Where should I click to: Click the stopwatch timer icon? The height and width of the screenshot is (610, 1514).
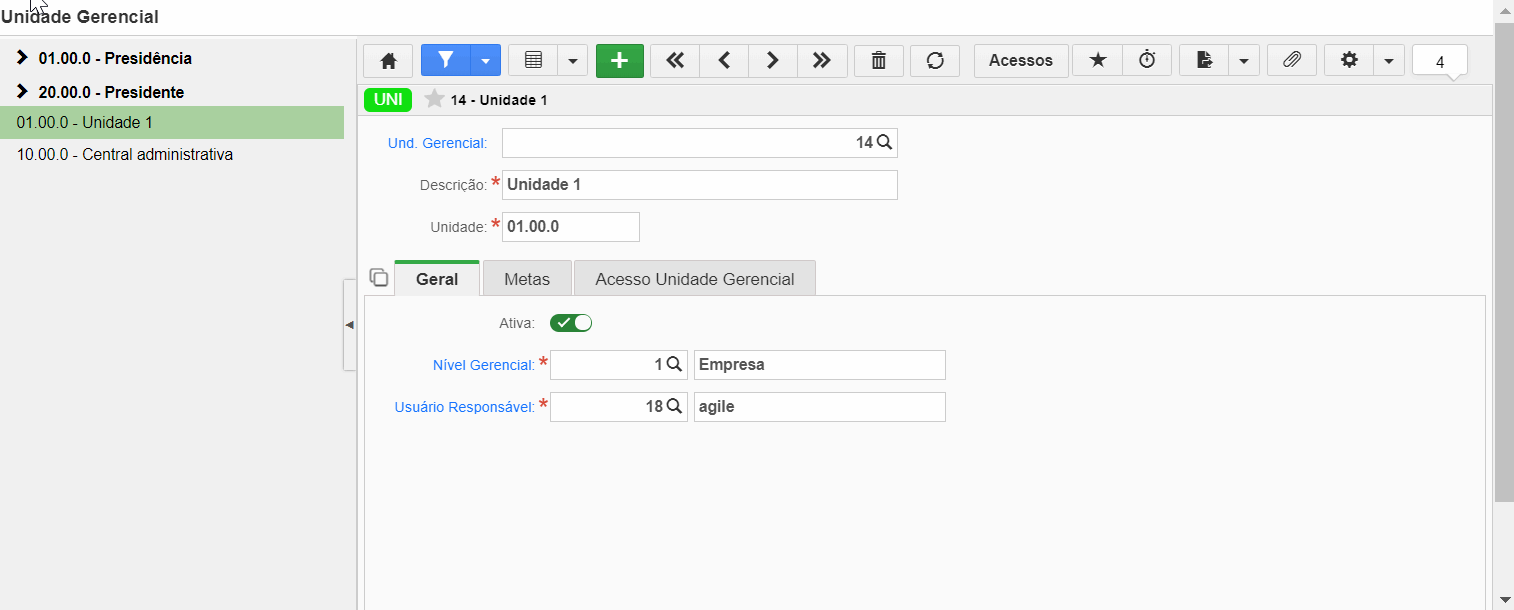1147,61
